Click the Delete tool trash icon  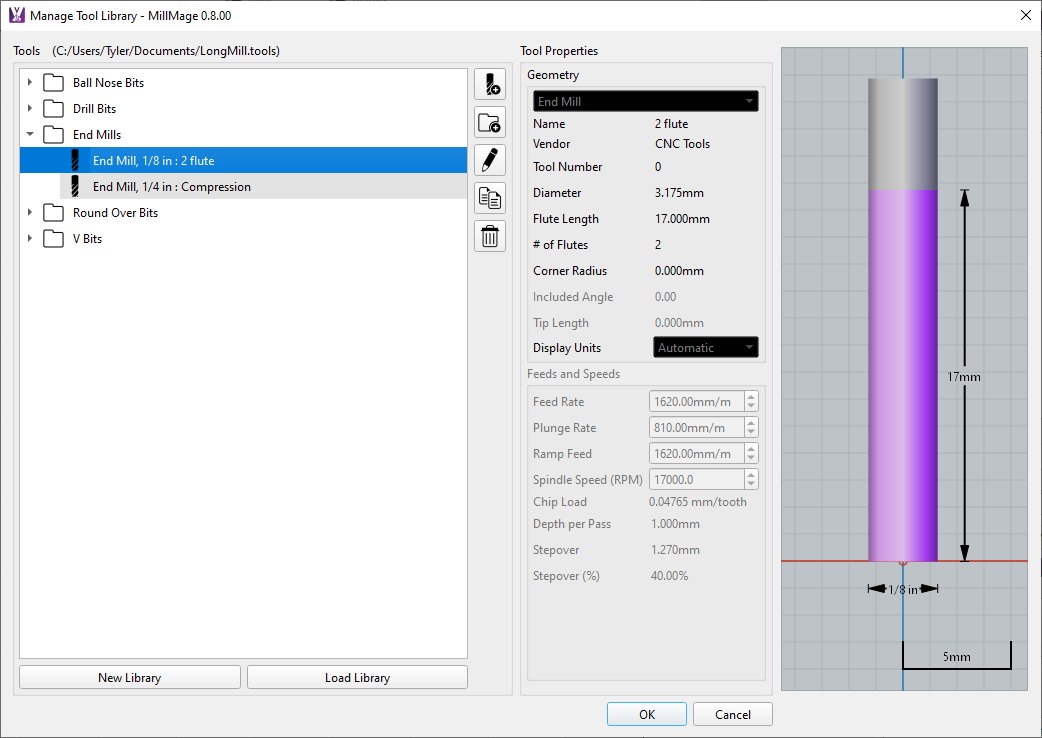click(490, 236)
